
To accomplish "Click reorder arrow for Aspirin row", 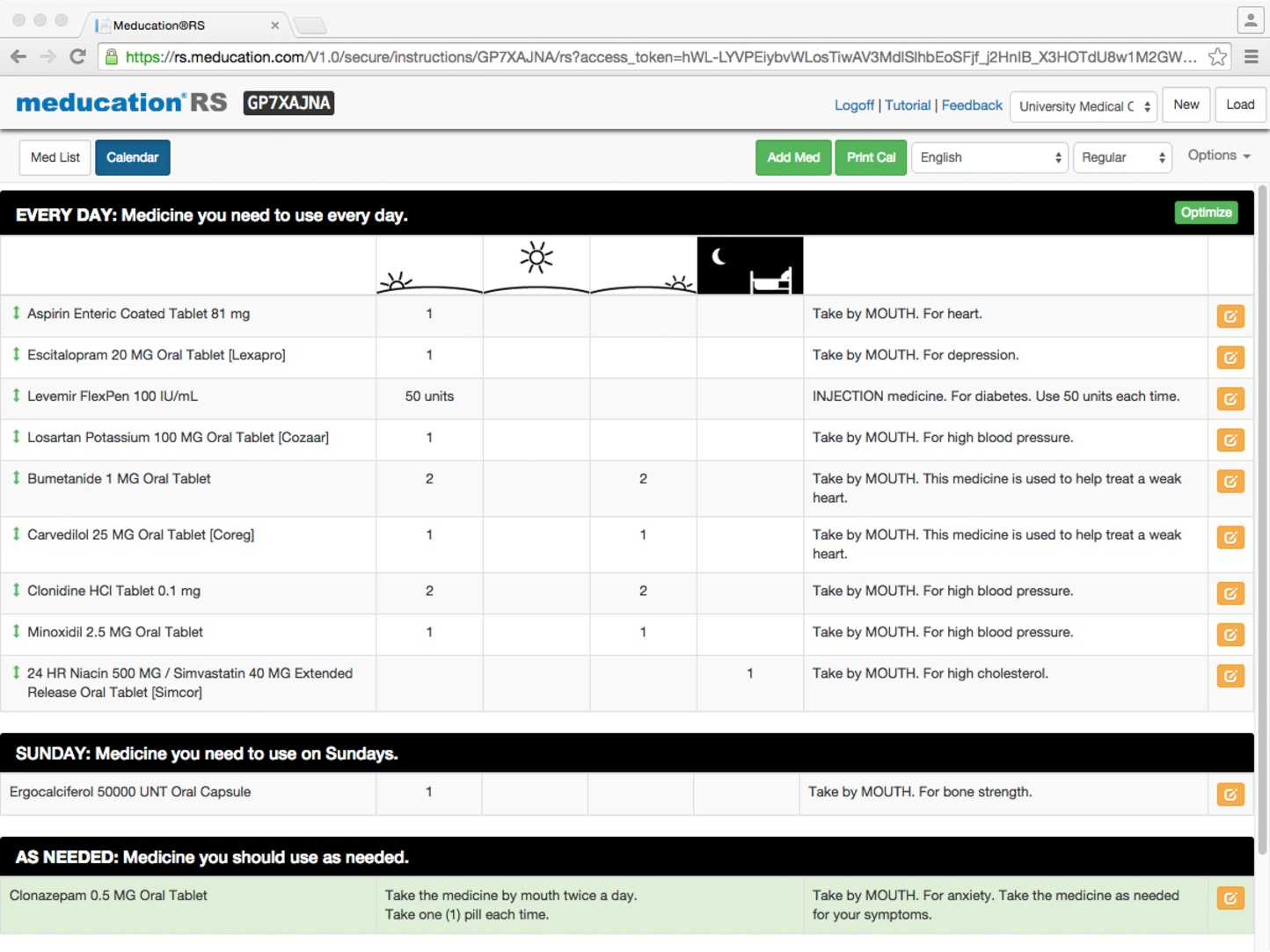I will click(x=16, y=313).
